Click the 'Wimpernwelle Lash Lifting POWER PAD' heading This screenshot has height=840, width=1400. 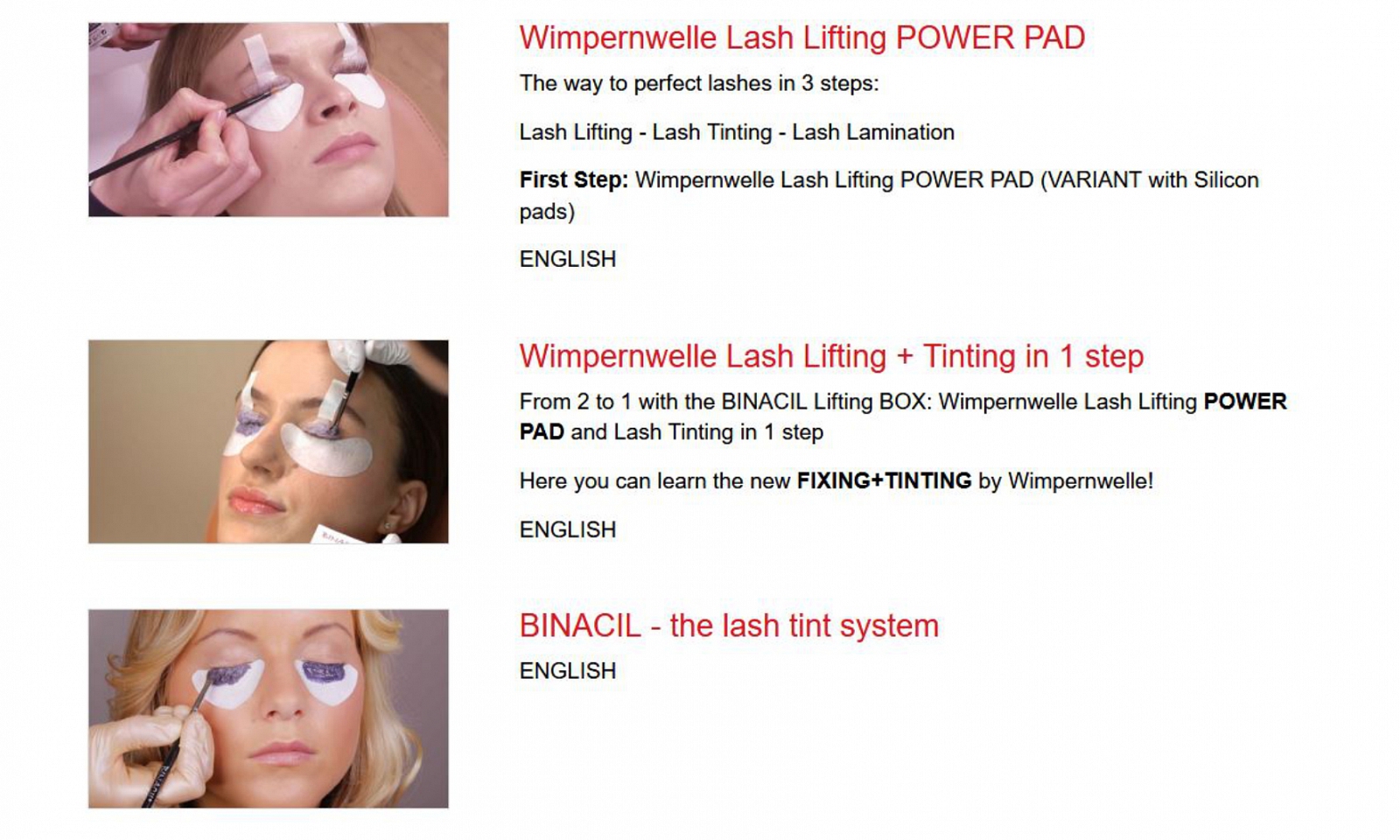pyautogui.click(x=801, y=38)
